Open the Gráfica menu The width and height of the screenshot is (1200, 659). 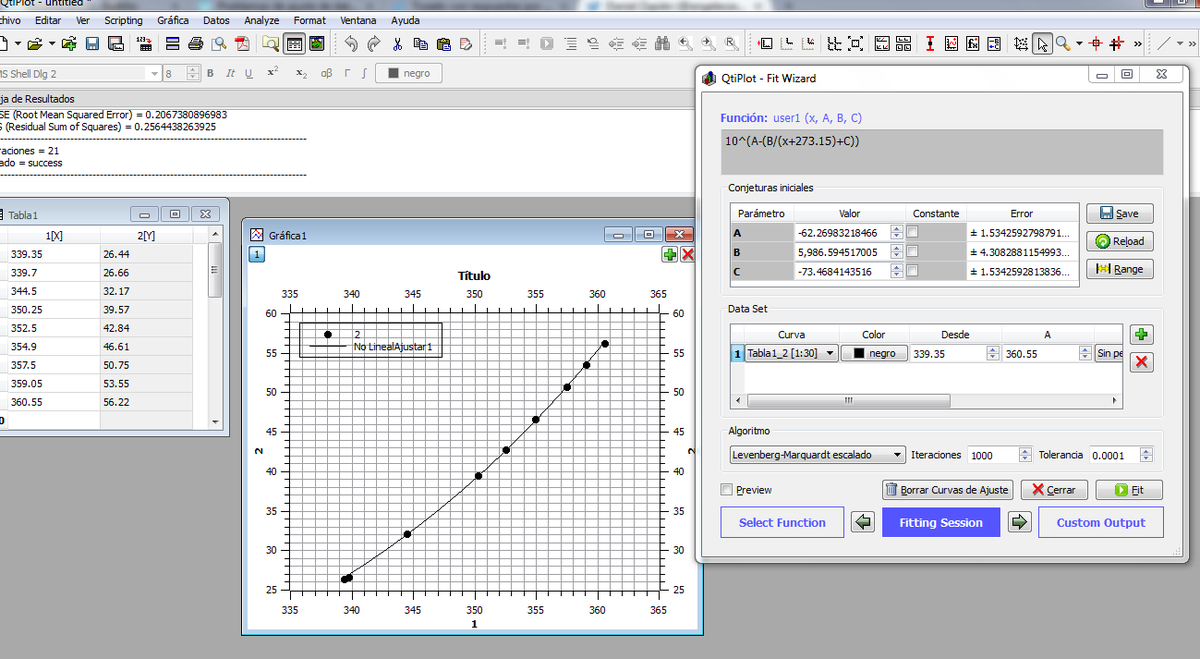(x=173, y=20)
